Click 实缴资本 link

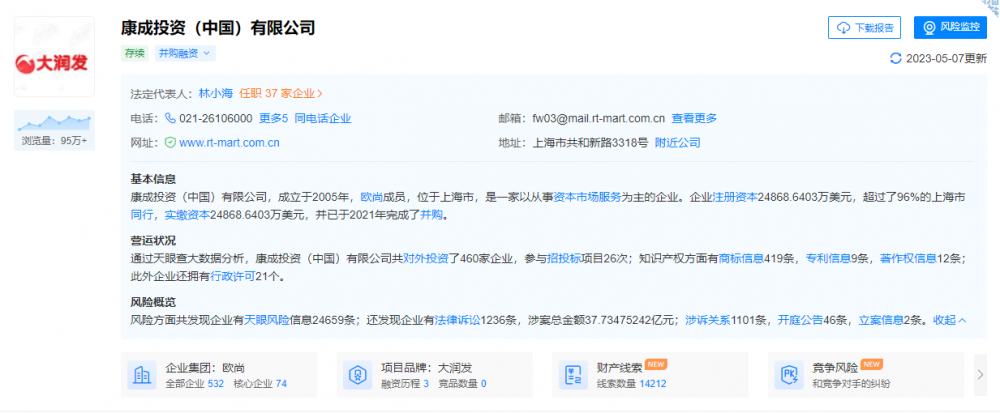point(187,215)
